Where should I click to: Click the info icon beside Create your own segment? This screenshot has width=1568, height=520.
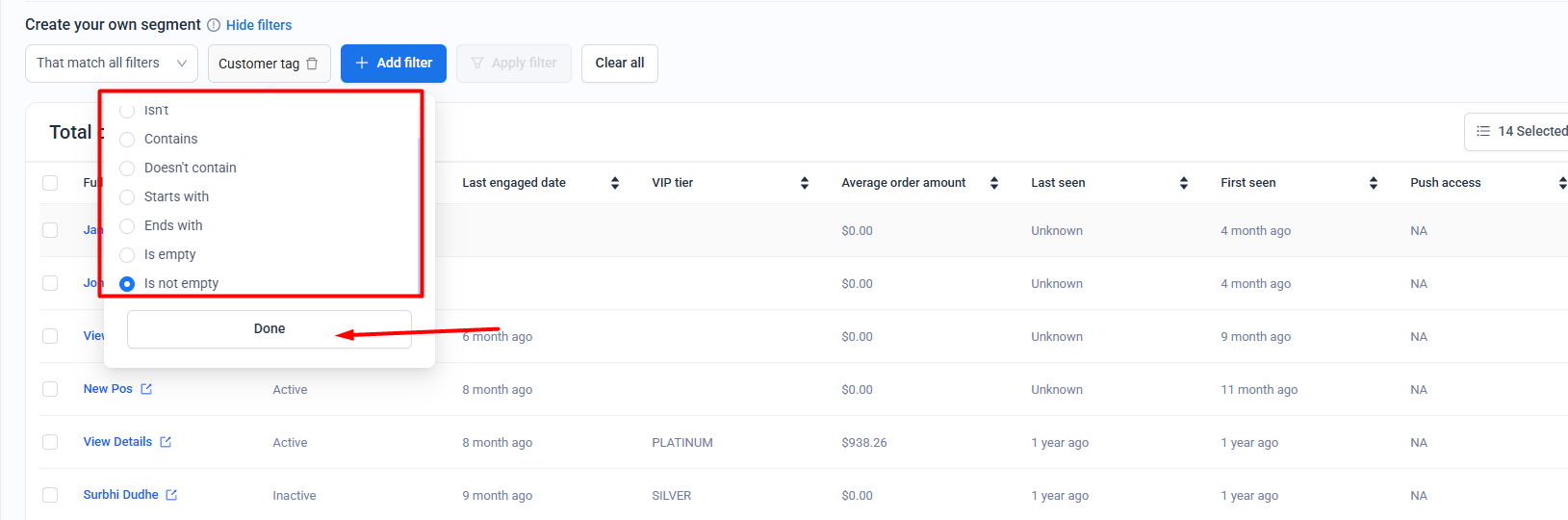(x=214, y=25)
